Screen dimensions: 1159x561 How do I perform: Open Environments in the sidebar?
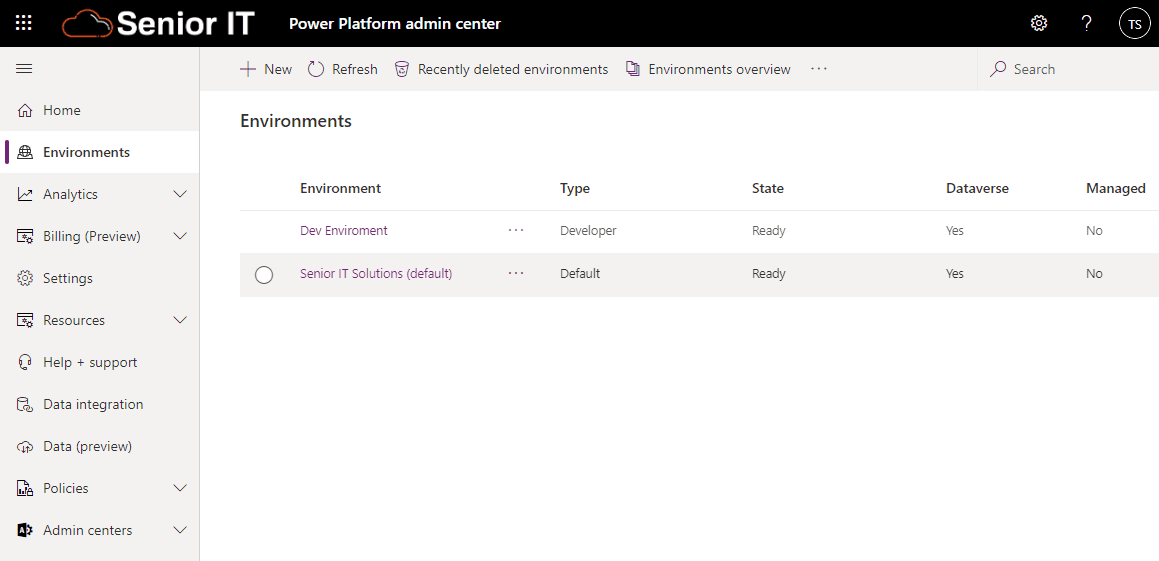pyautogui.click(x=100, y=152)
